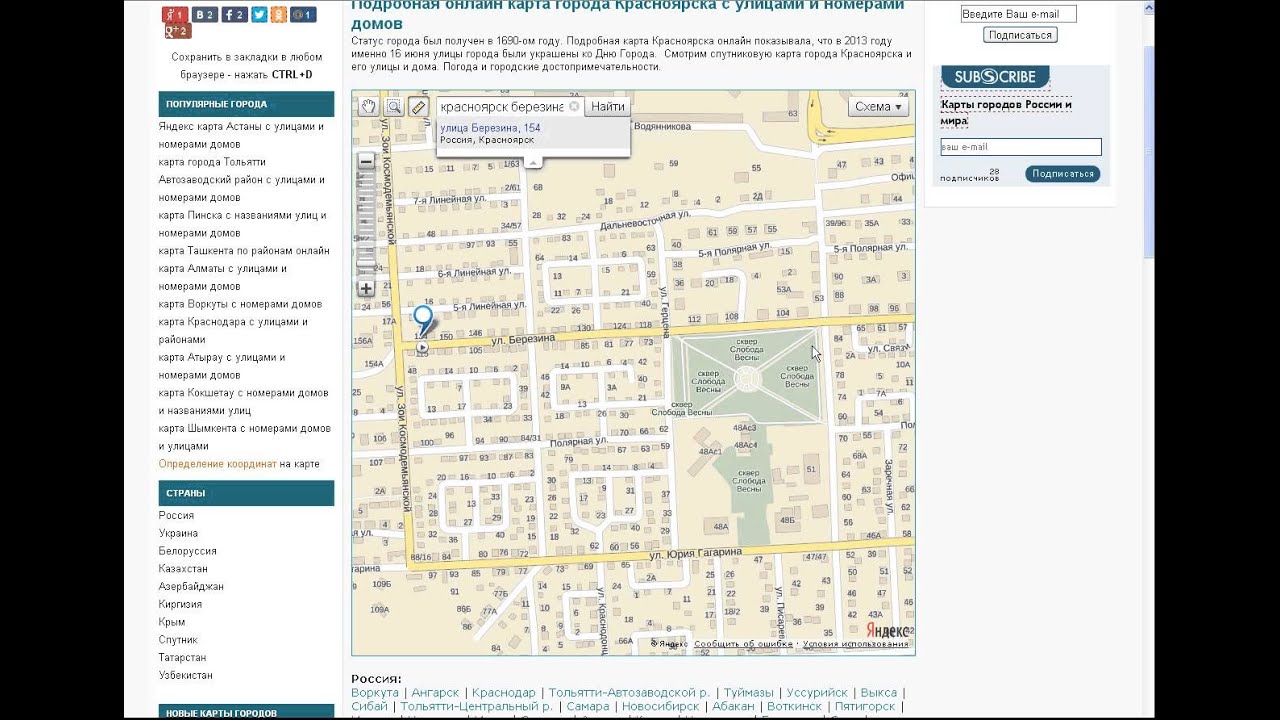1280x720 pixels.
Task: Open карта Краснодара с улицами link
Action: click(x=233, y=331)
